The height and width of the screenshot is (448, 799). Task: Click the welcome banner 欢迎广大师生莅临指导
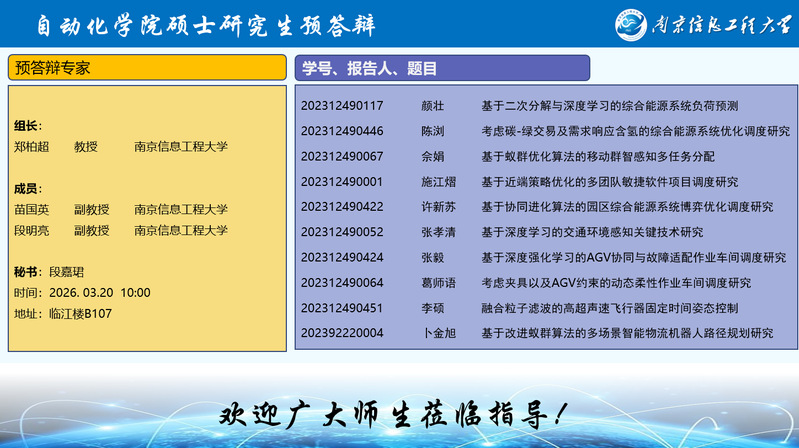(398, 413)
